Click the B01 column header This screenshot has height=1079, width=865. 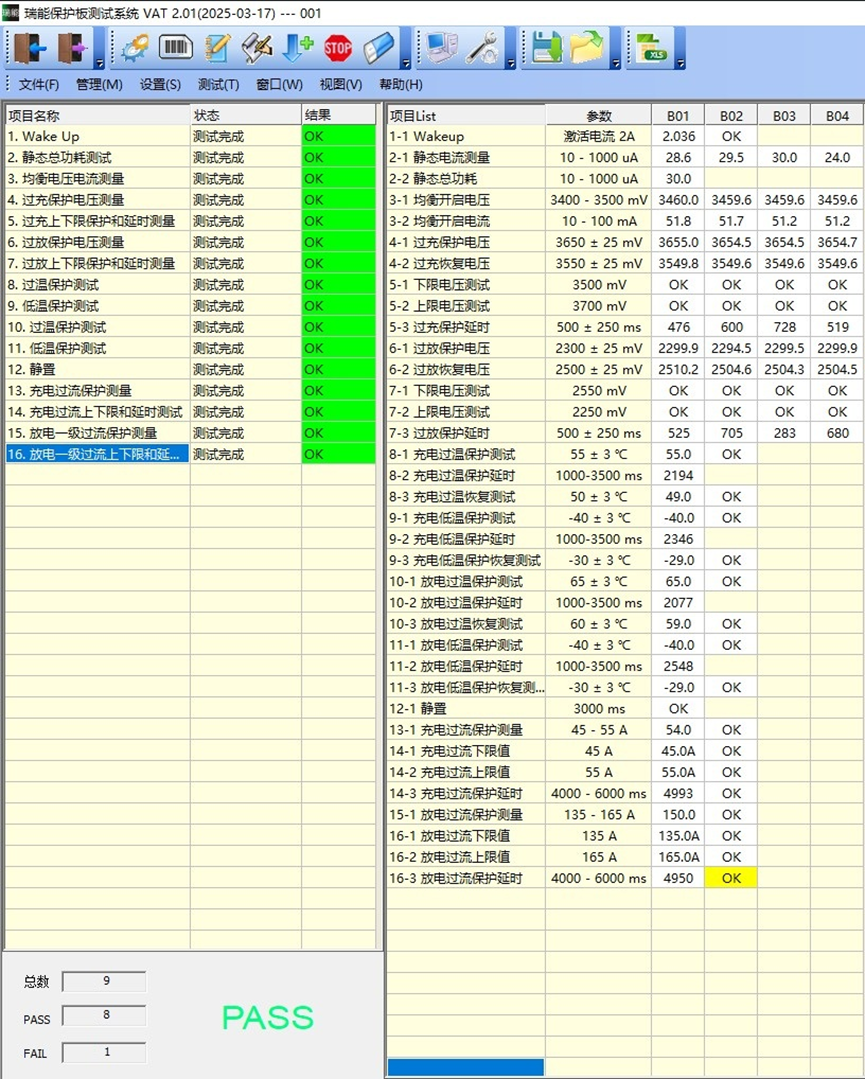pos(678,116)
